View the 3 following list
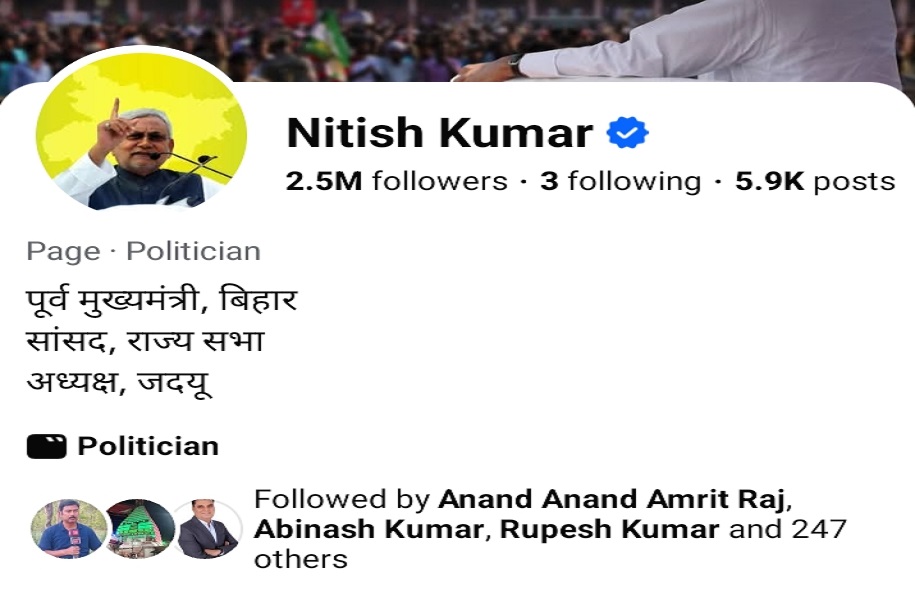915x604 pixels. coord(620,181)
